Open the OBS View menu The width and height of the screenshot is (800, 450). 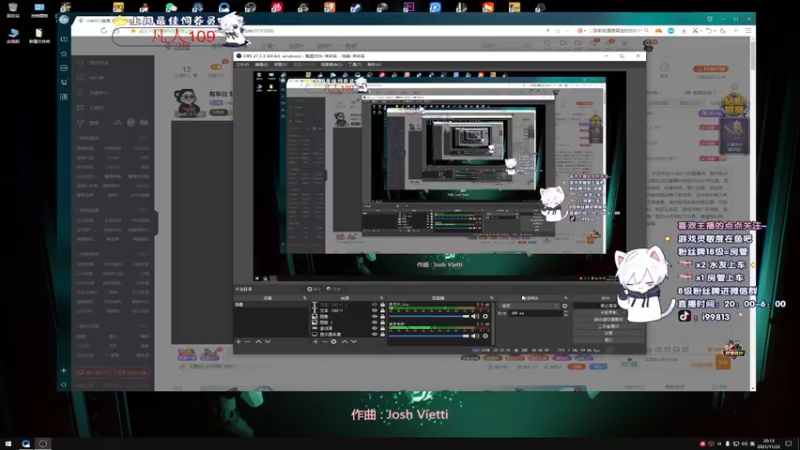(x=280, y=65)
